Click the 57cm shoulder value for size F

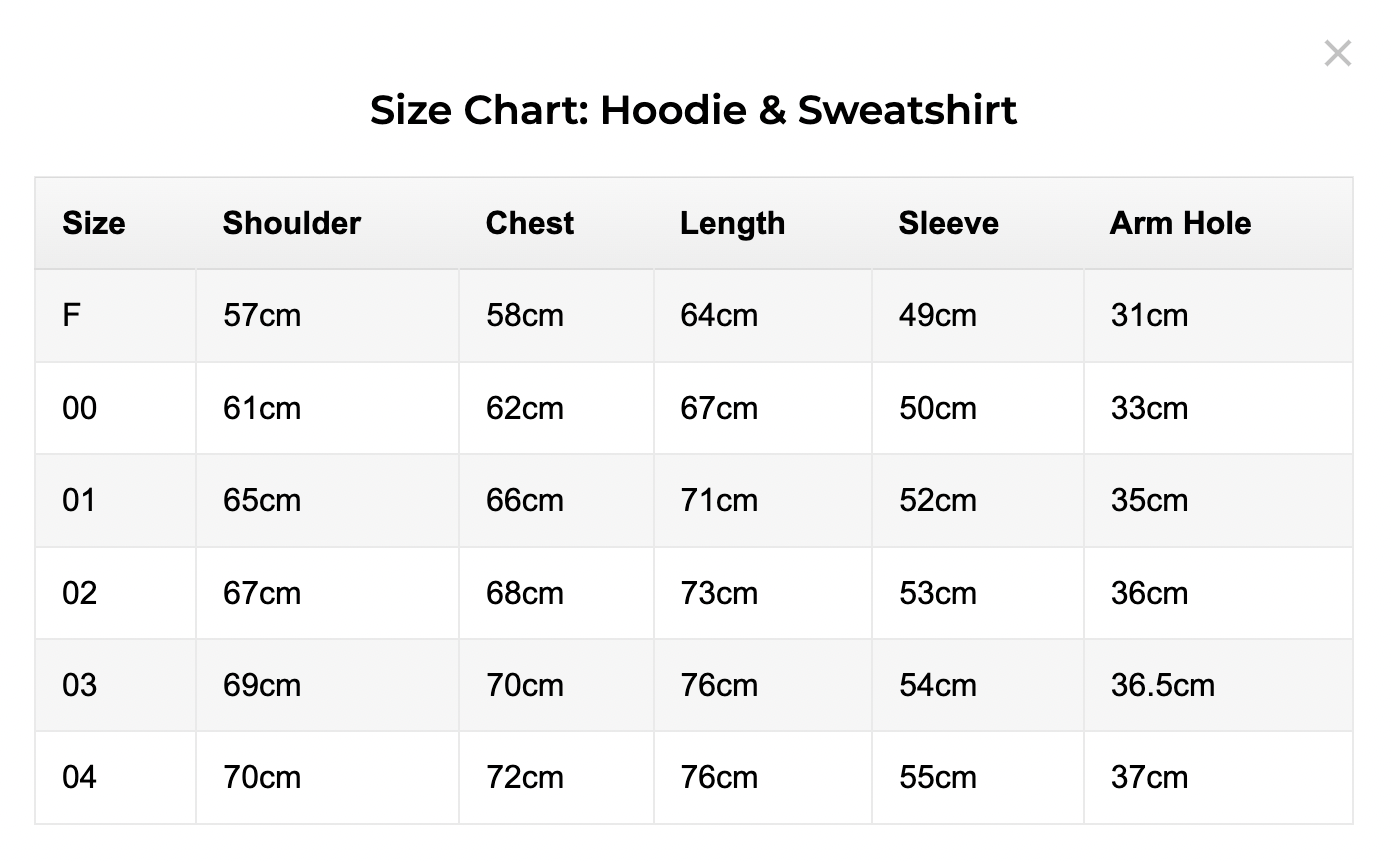(x=262, y=316)
